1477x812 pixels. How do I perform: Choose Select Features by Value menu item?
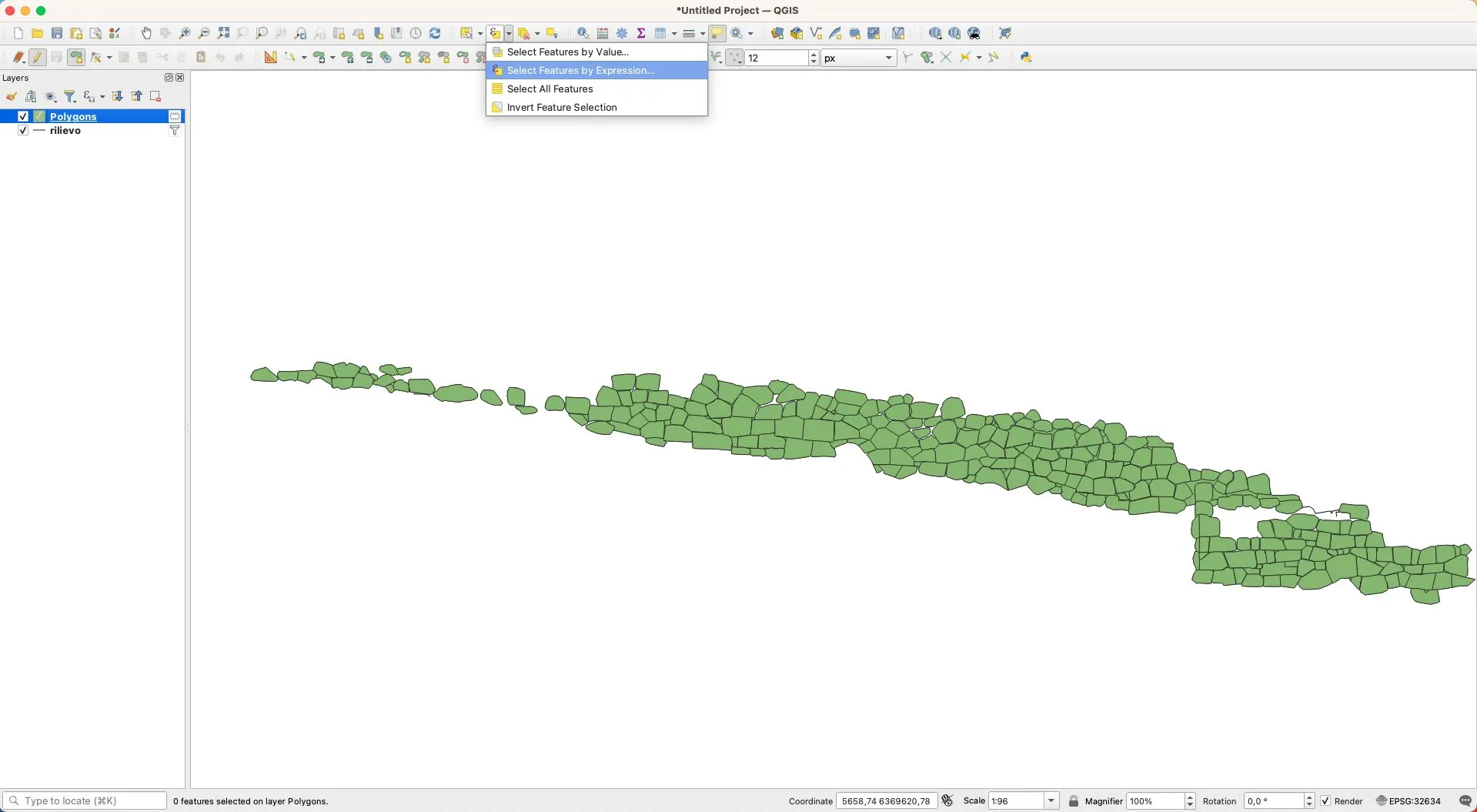[x=567, y=52]
